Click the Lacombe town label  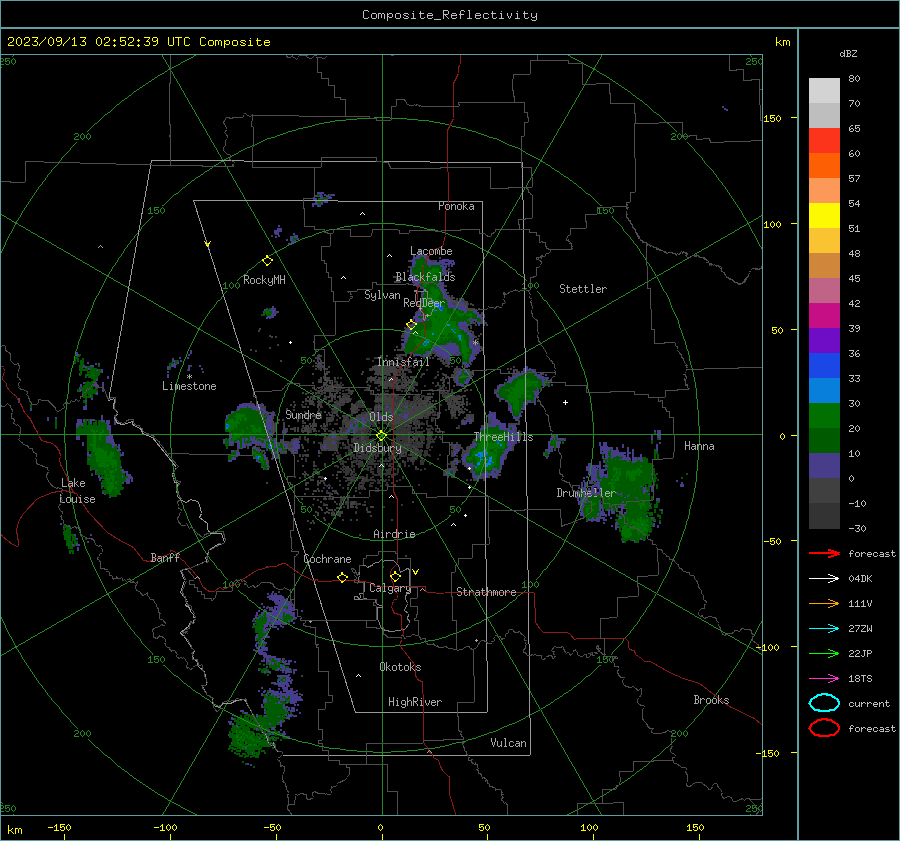click(x=431, y=251)
